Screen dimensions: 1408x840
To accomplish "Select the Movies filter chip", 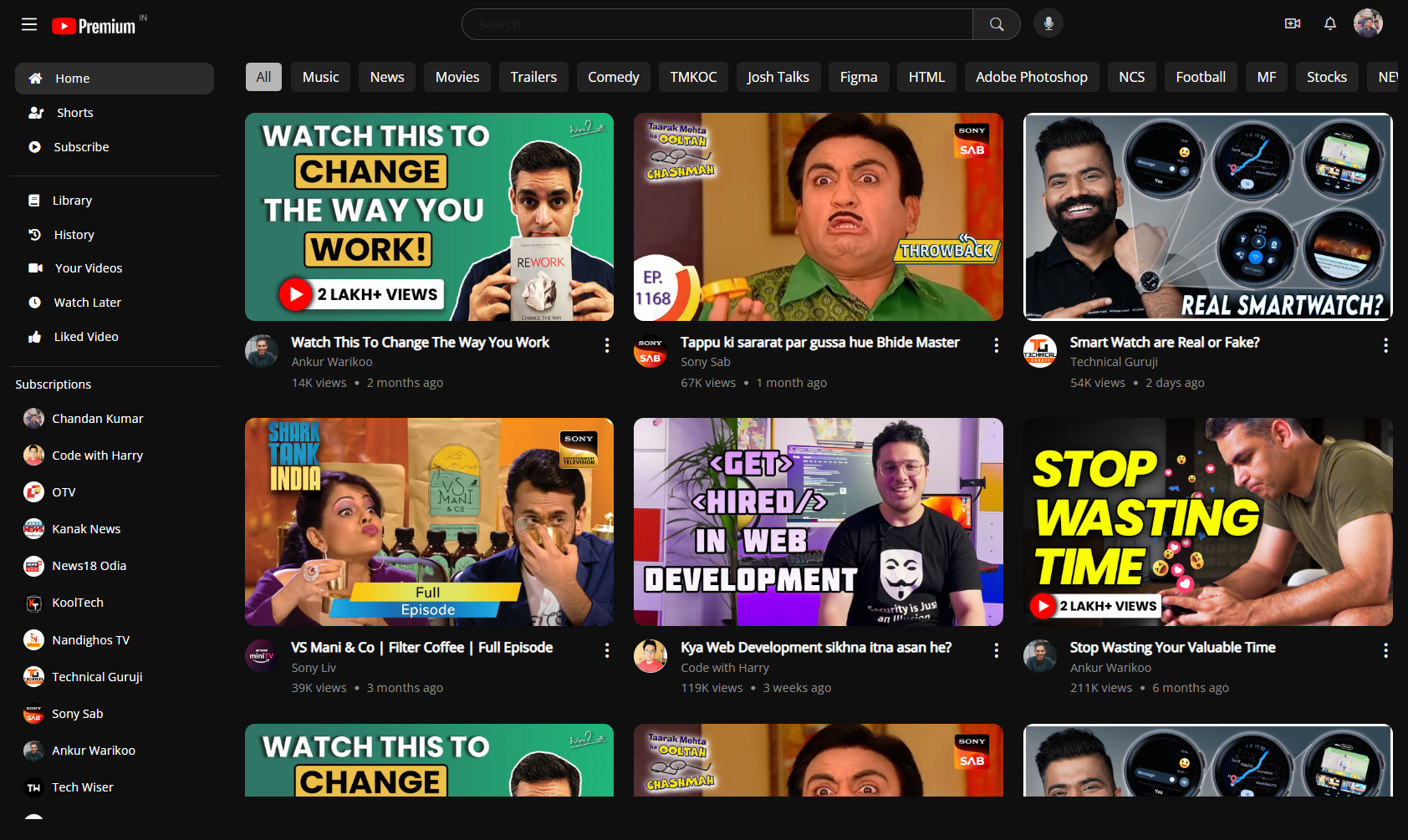I will (457, 77).
